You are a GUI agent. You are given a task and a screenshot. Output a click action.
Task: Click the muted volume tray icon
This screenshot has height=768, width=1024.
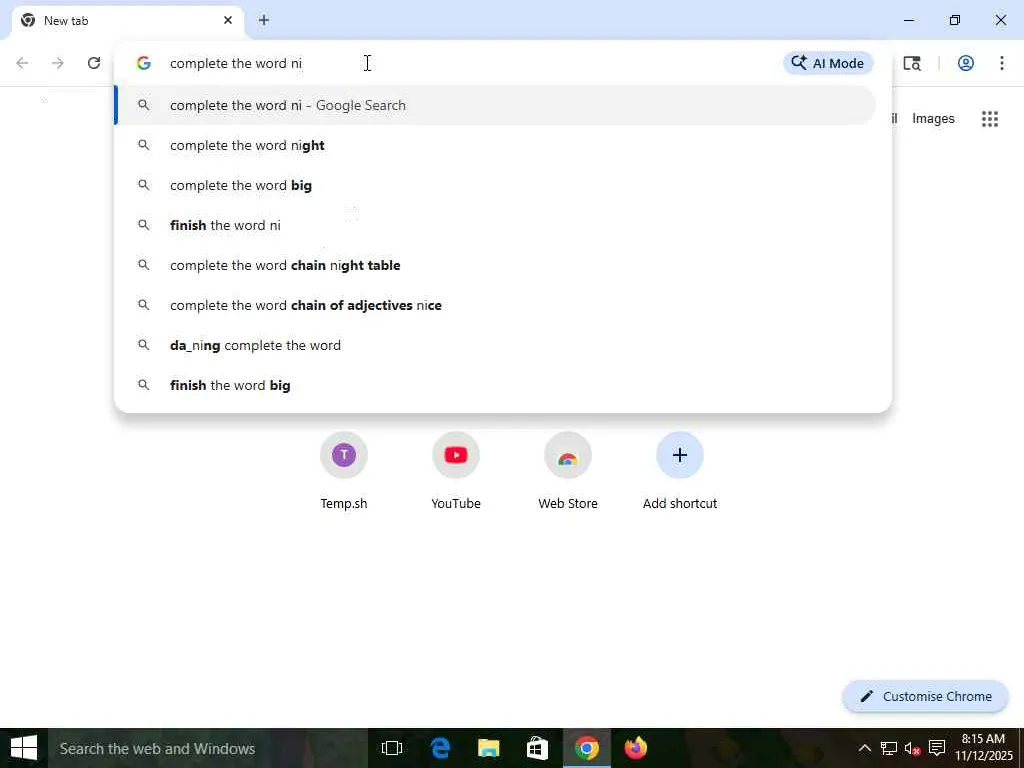pos(912,748)
